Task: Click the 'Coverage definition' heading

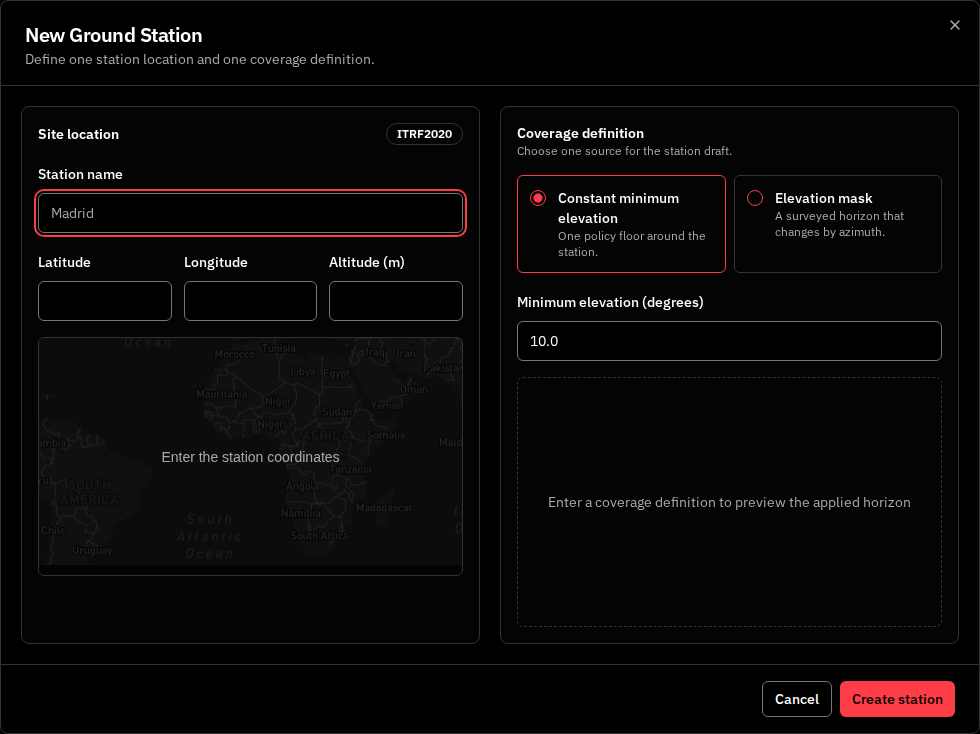Action: [x=580, y=133]
